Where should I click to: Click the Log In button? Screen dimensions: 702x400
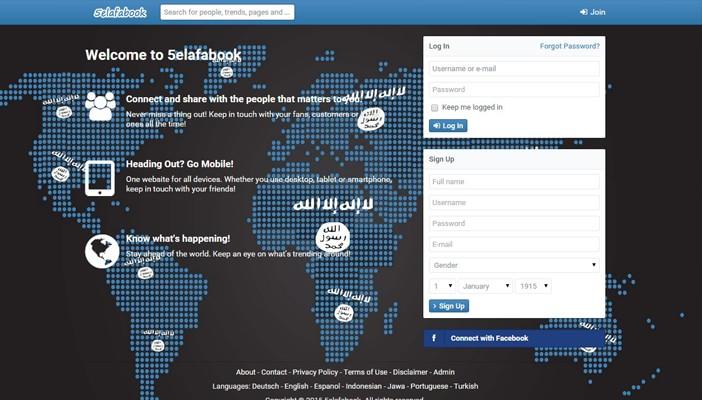[448, 126]
